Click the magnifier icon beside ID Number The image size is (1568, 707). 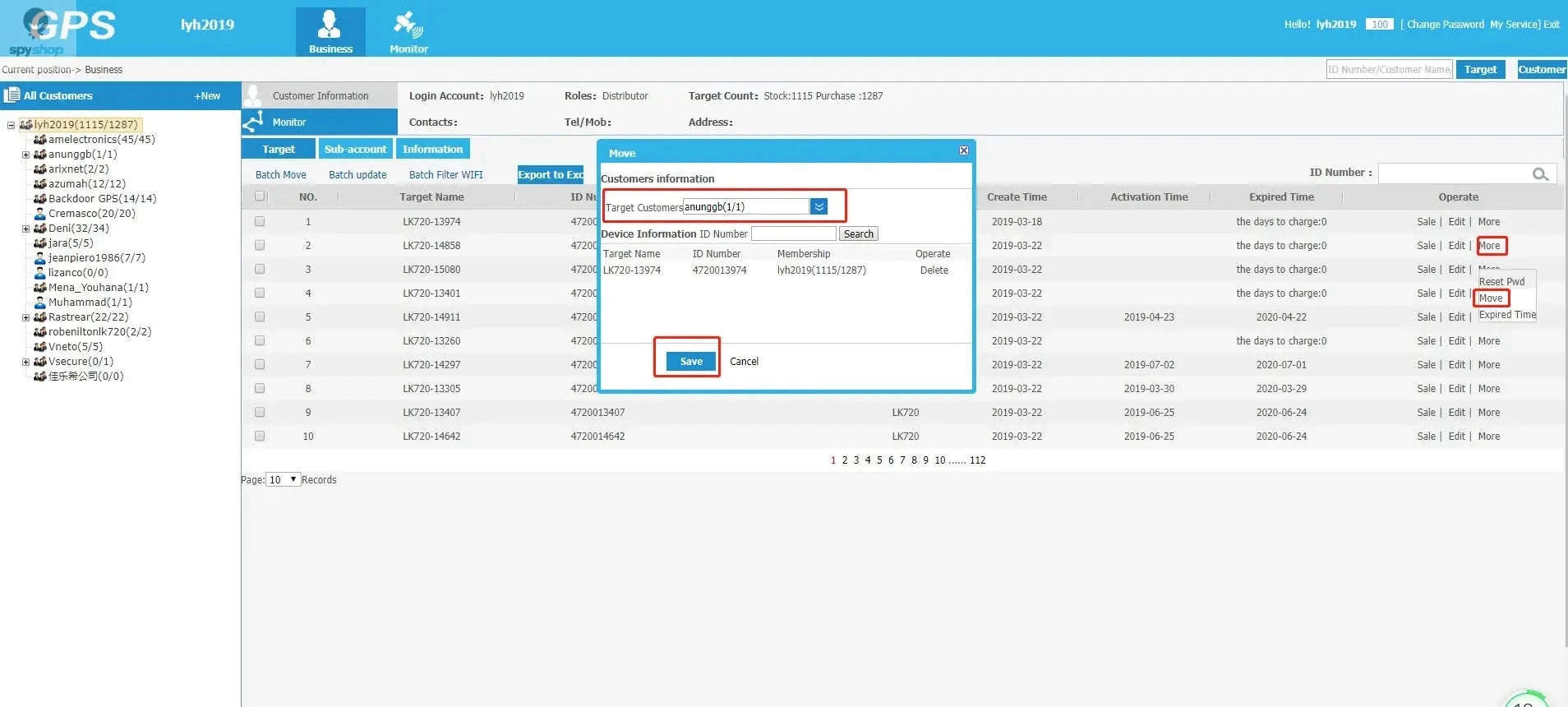click(x=1540, y=173)
